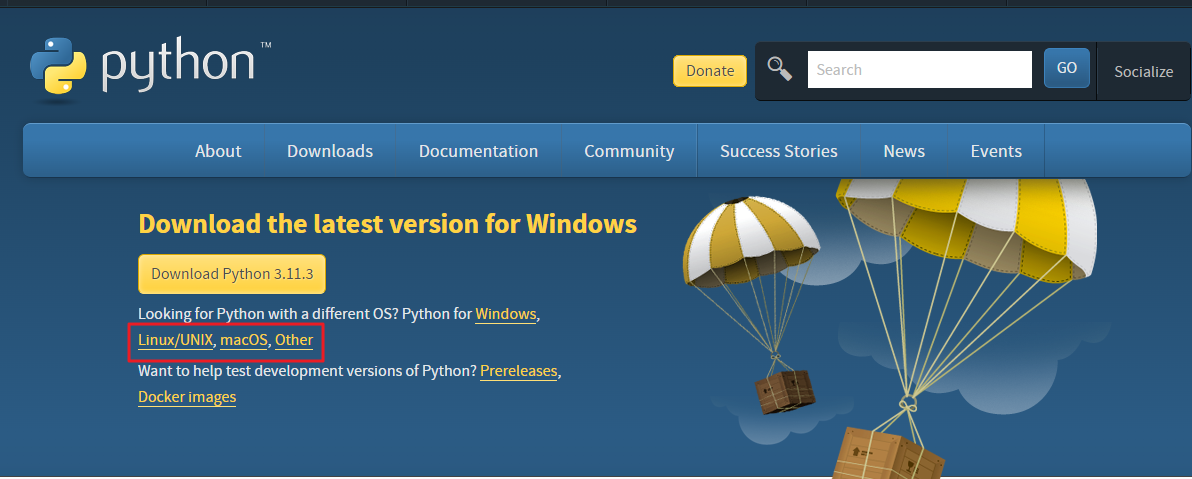Click the heading "Download the latest version for Windows"

[388, 224]
